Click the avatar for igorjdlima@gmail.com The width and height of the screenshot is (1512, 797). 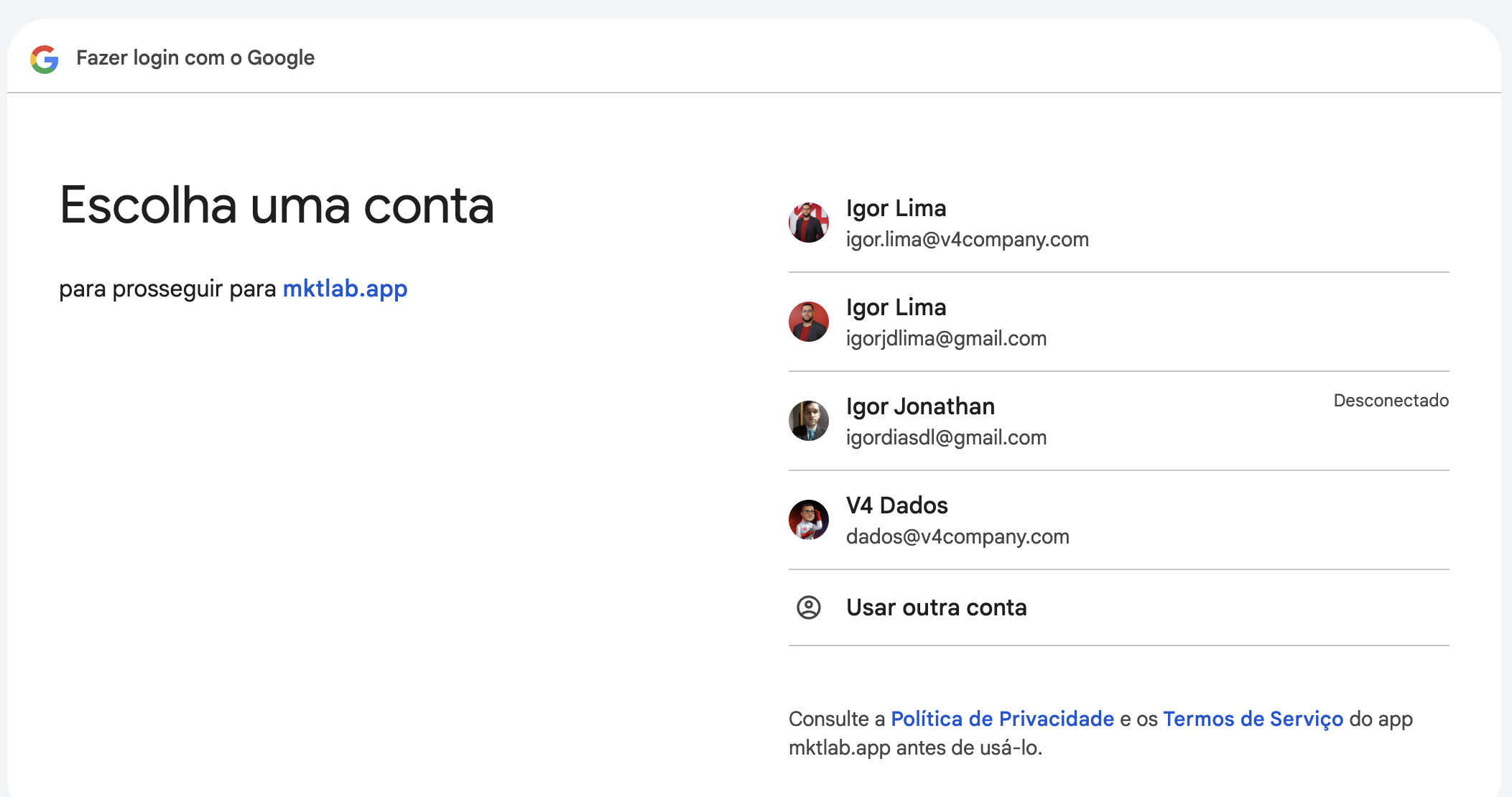tap(808, 322)
